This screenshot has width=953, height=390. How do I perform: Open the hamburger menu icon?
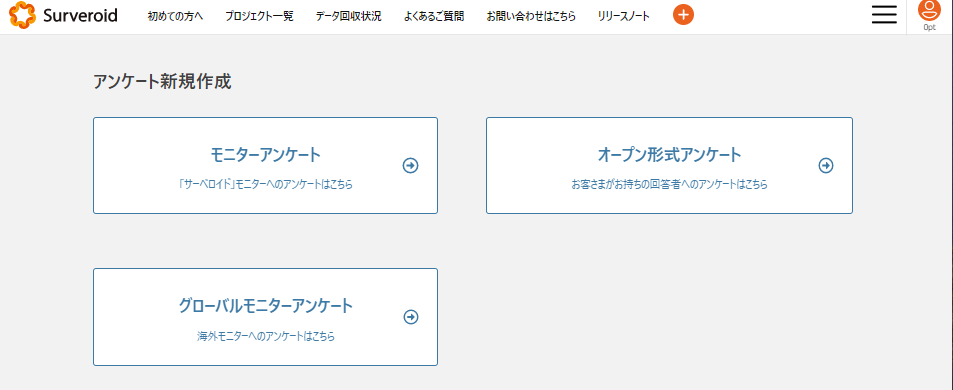point(884,15)
